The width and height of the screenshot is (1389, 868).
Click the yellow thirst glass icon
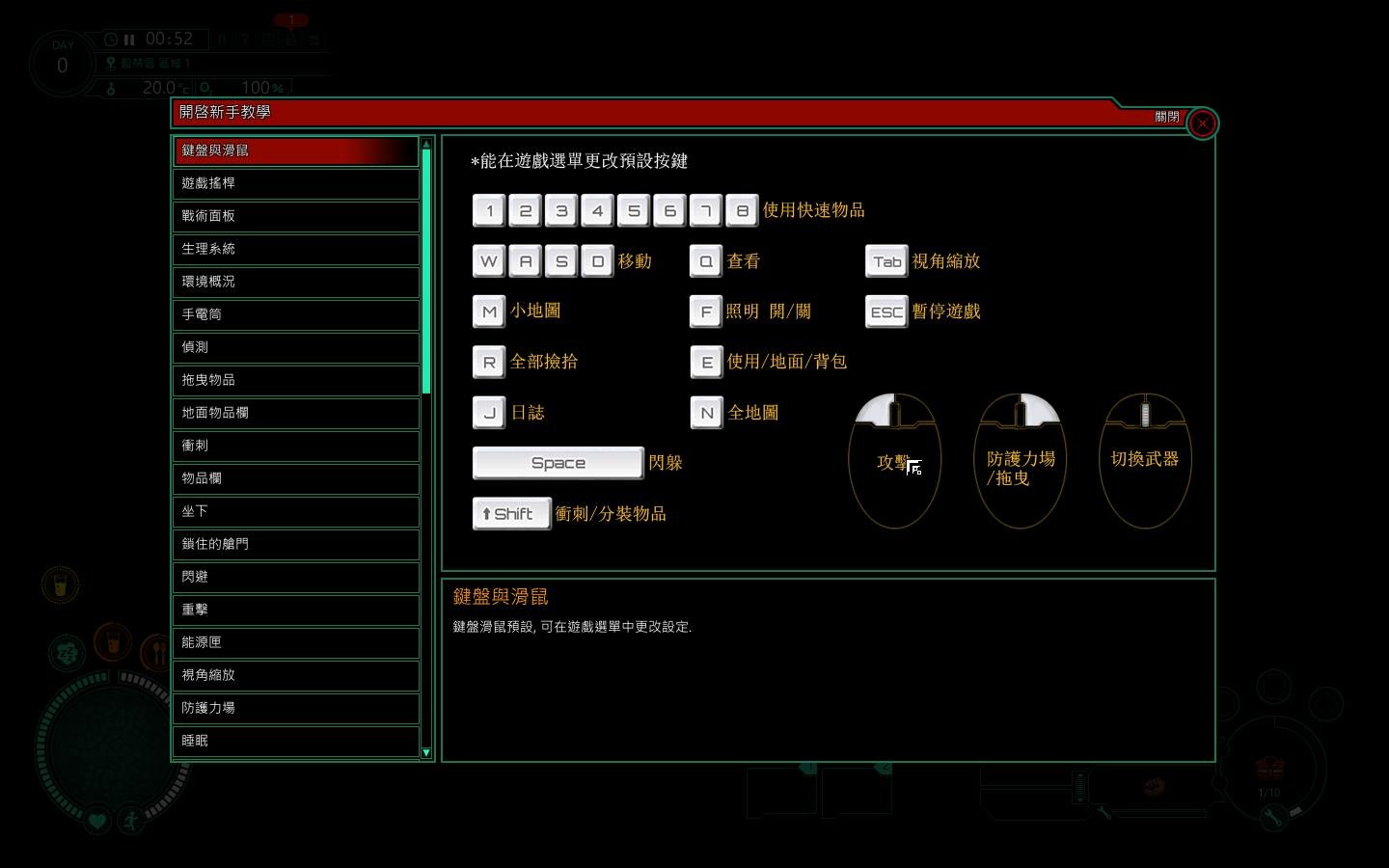tap(60, 583)
